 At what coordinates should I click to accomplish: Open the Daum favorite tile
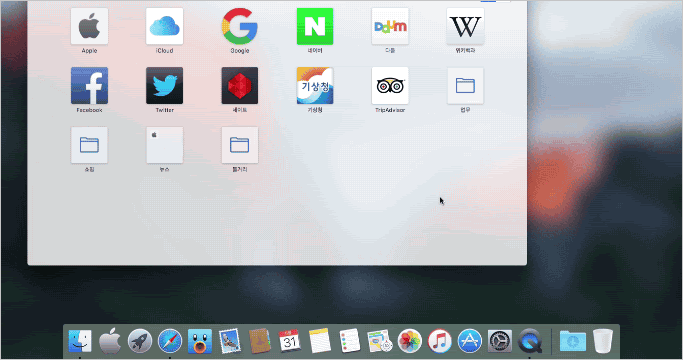coord(390,26)
